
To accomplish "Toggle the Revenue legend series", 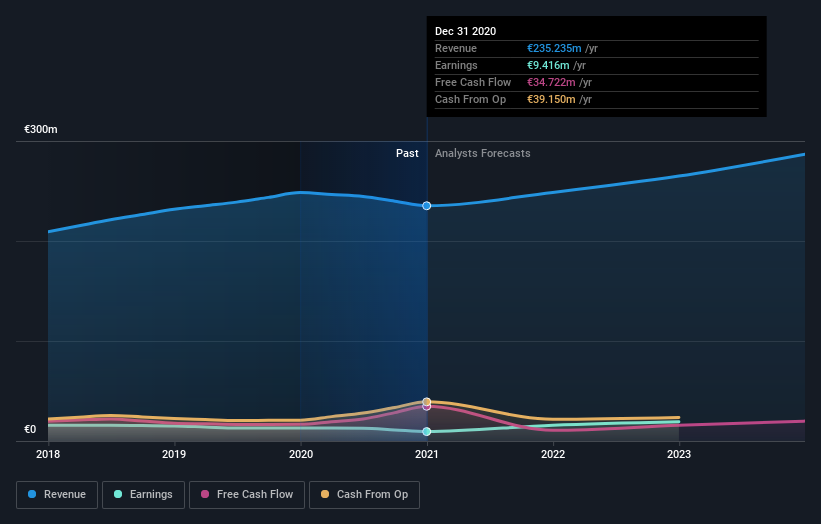I will coord(57,495).
